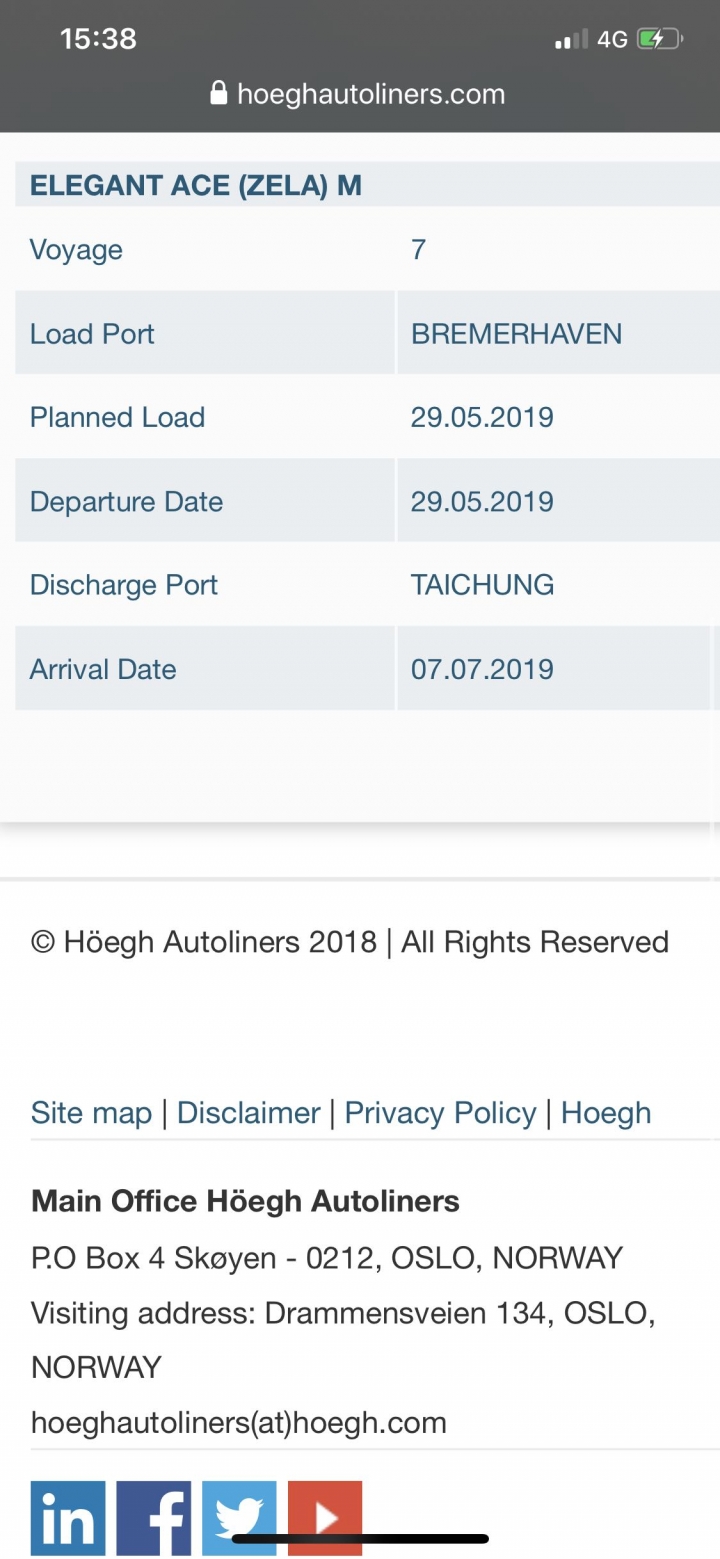Open the Hoegh footer link
The height and width of the screenshot is (1559, 720).
tap(606, 1113)
